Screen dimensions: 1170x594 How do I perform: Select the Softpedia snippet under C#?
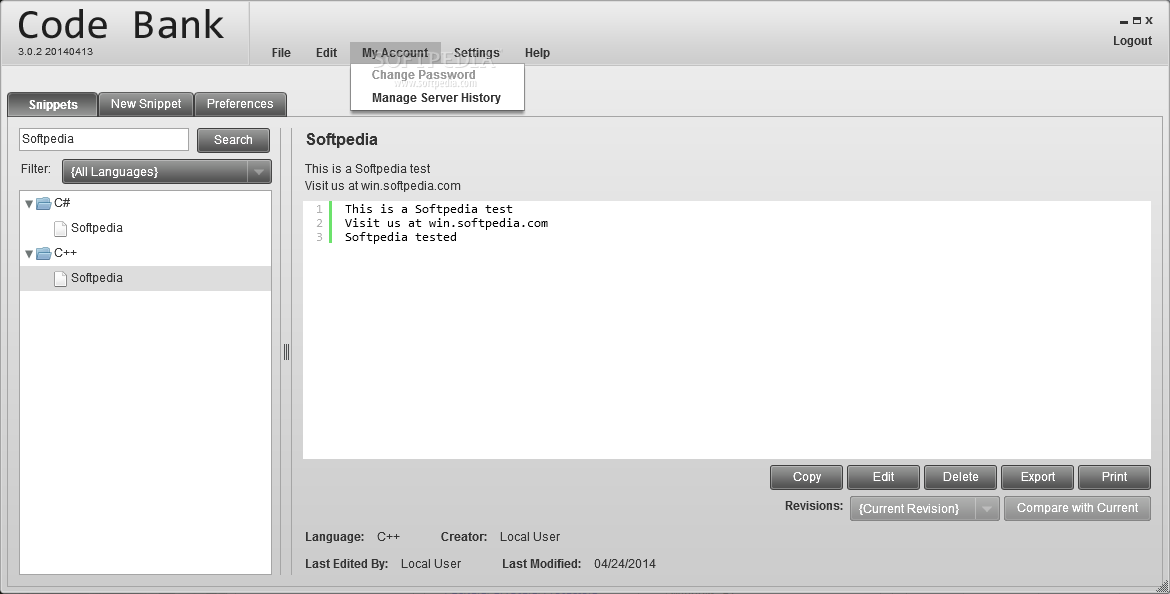pos(146,228)
